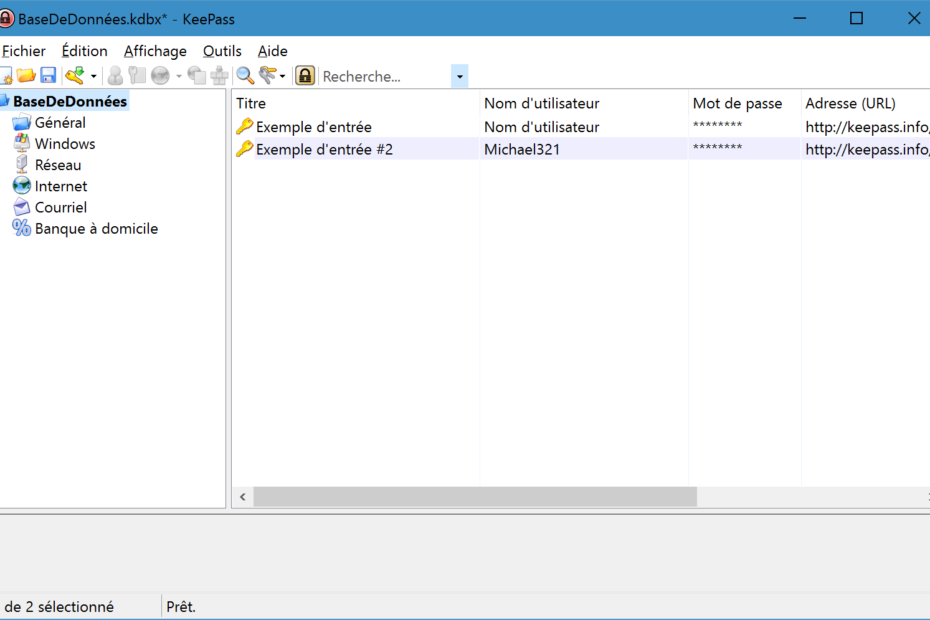Open the URL globe dropdown arrow

[x=179, y=77]
